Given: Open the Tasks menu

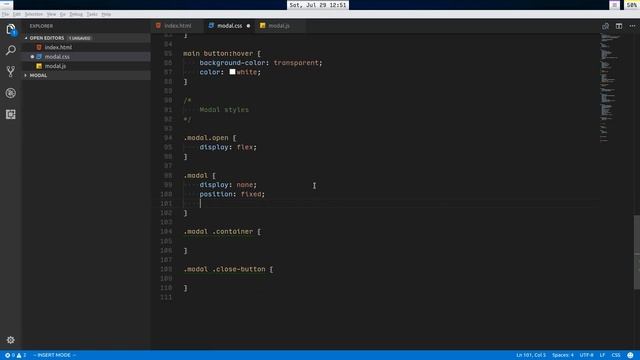Looking at the screenshot, I should 92,14.
